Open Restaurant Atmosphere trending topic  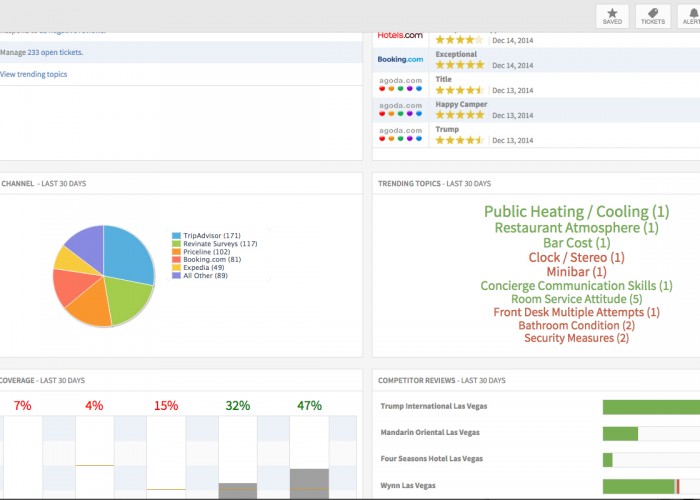pyautogui.click(x=576, y=228)
